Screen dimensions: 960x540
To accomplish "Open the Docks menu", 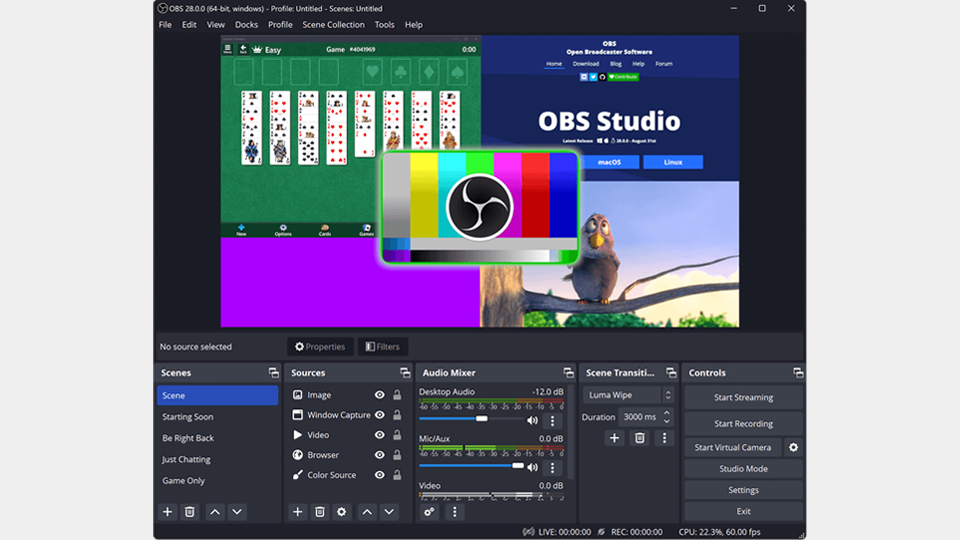I will [x=246, y=24].
